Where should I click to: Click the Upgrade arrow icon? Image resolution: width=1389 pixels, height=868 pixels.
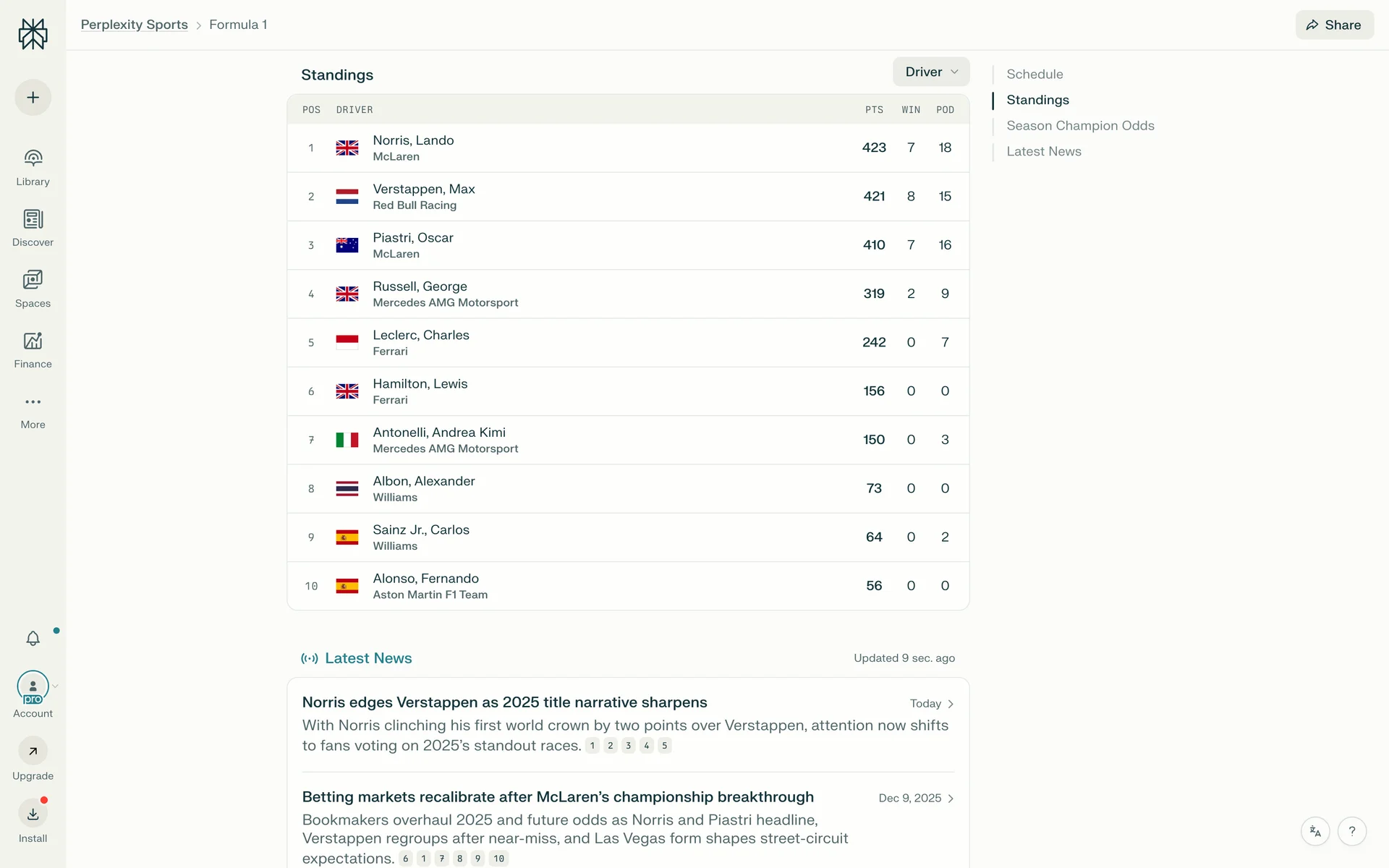(33, 752)
